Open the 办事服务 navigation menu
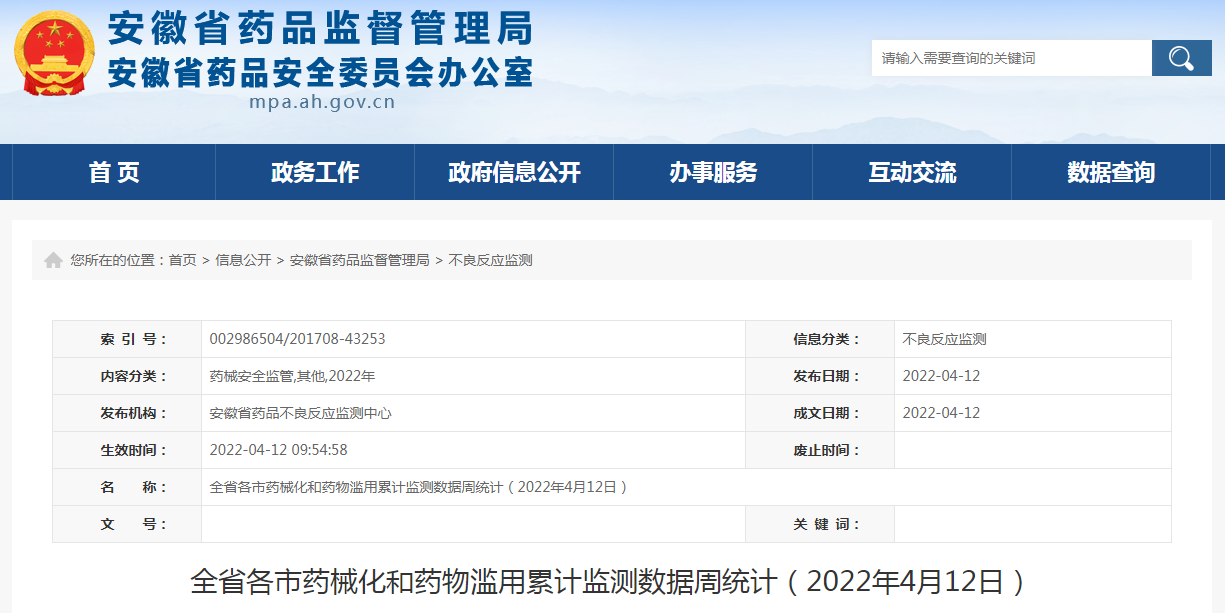 point(713,172)
